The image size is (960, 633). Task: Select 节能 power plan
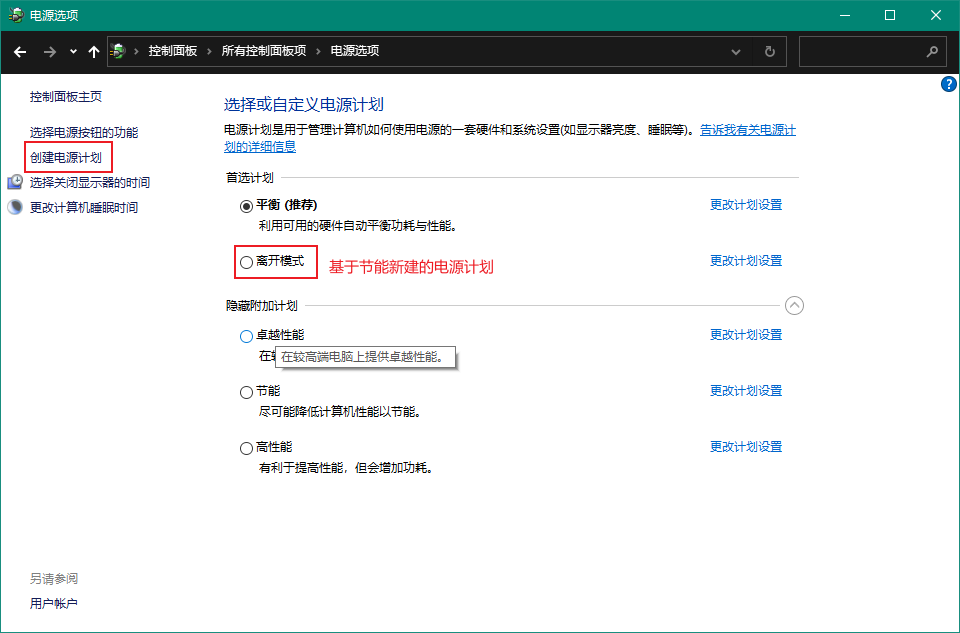tap(246, 392)
